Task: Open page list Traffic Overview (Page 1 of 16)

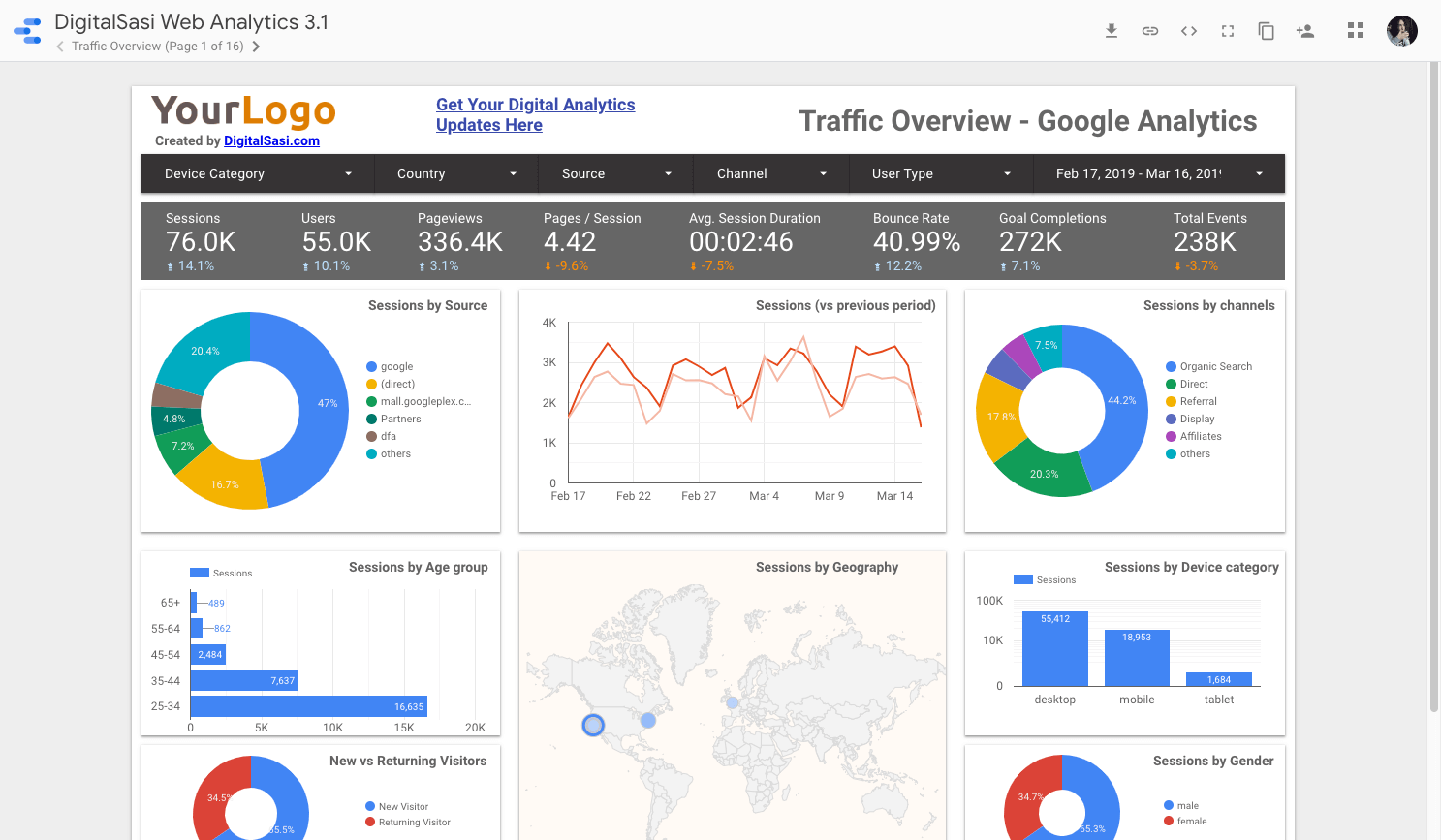Action: click(158, 47)
